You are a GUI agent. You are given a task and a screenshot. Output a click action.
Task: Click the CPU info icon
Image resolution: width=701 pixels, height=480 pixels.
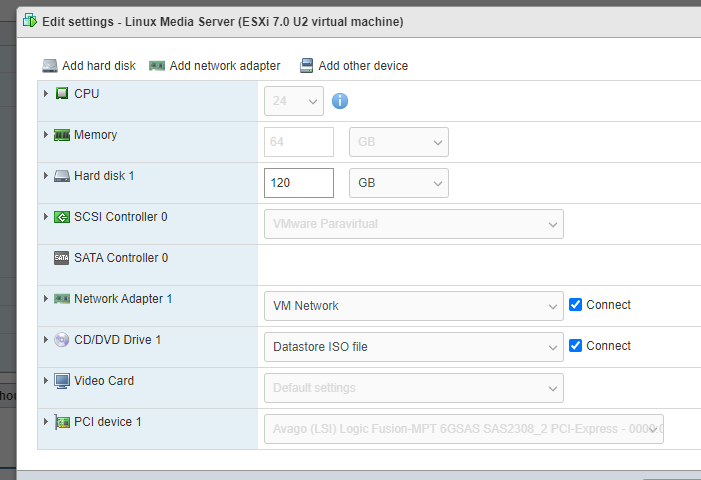pyautogui.click(x=340, y=101)
